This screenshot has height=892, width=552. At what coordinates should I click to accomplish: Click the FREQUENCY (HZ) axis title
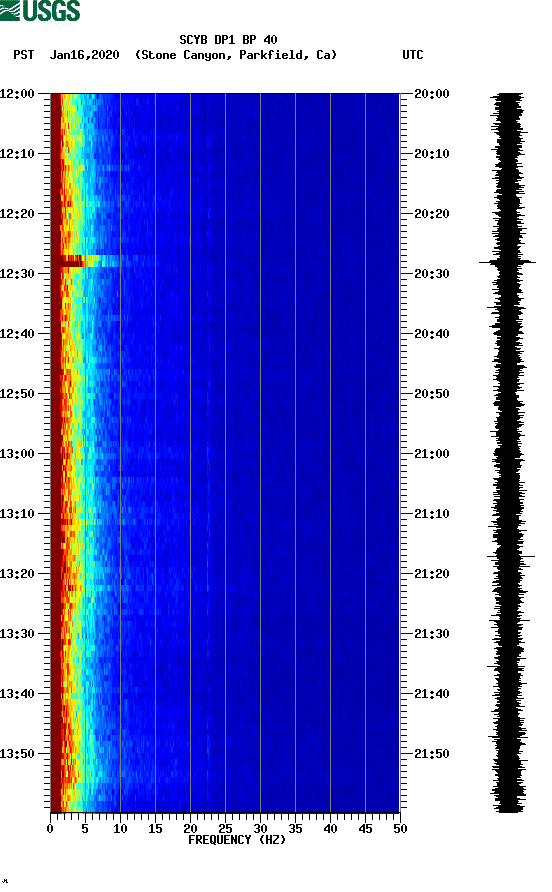[237, 840]
